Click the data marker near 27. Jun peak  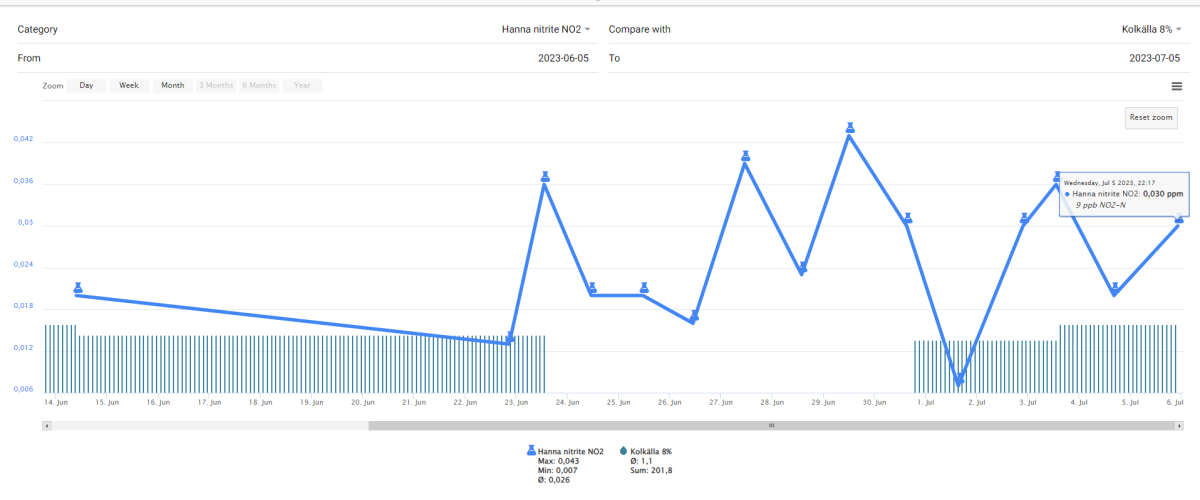(745, 156)
